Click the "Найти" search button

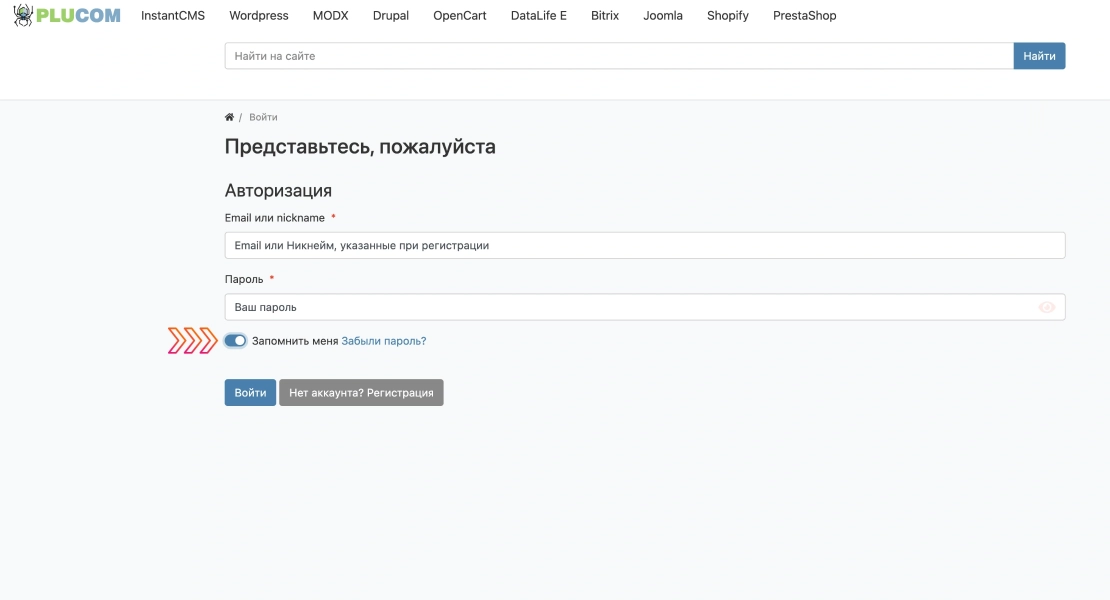point(1039,56)
